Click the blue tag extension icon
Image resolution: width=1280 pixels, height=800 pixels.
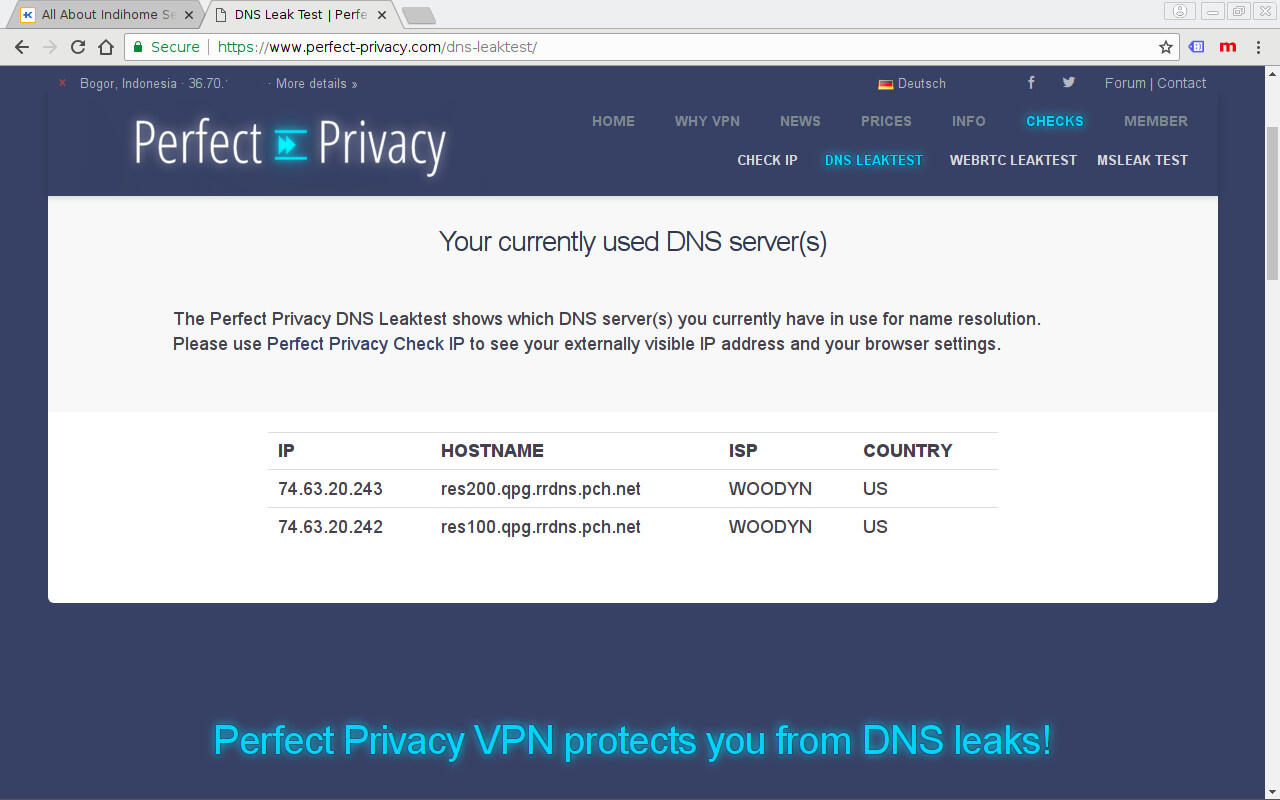pos(1196,47)
